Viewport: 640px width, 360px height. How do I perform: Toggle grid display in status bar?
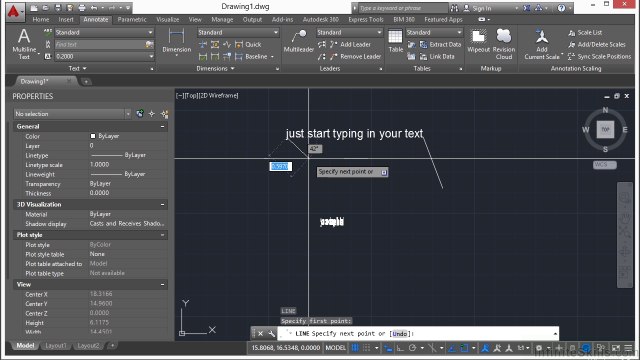point(355,348)
